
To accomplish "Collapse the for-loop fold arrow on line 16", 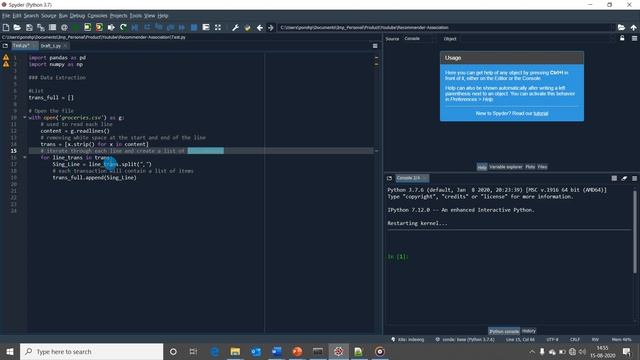I will point(24,157).
